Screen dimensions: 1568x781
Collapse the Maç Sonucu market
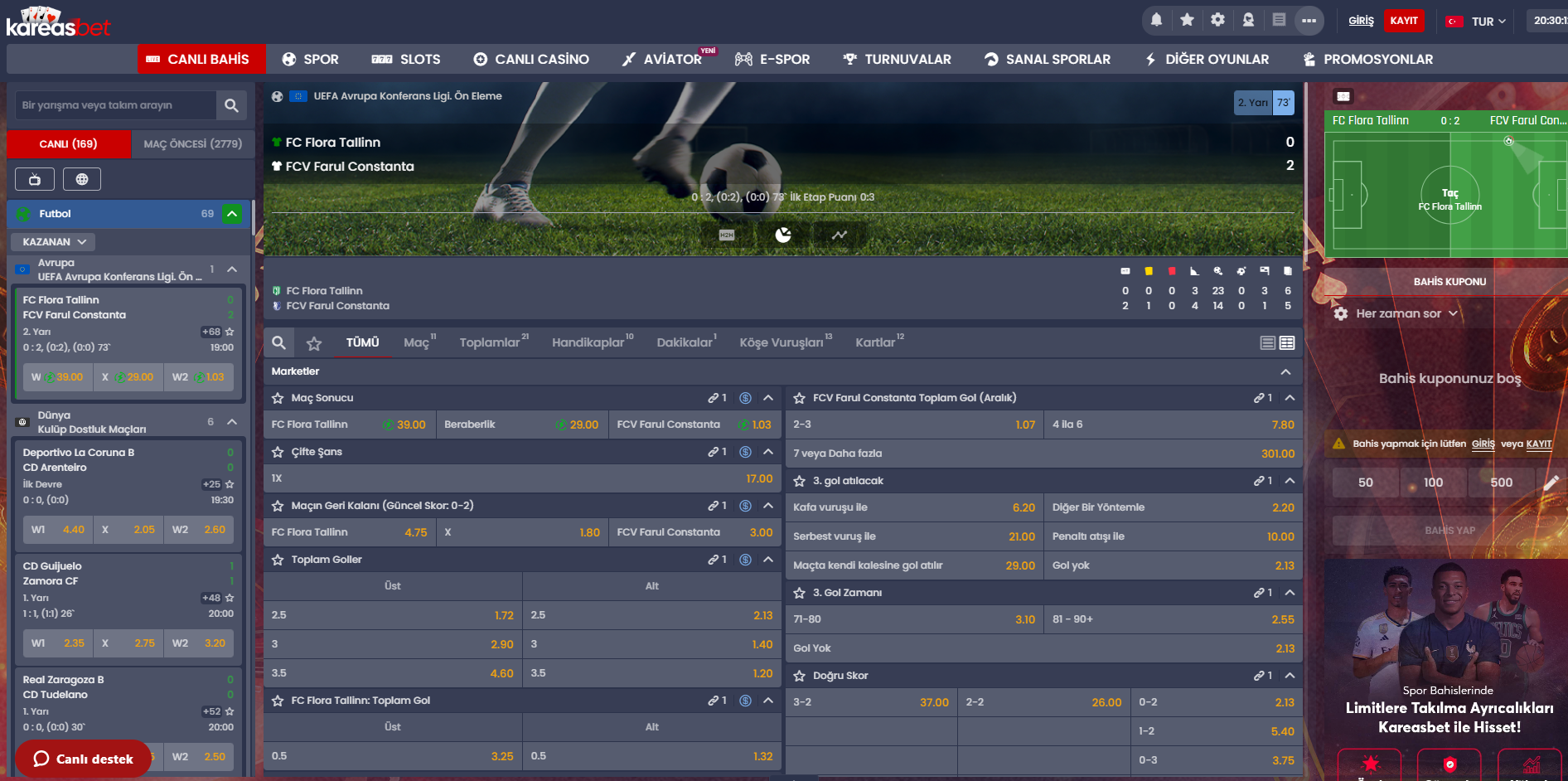coord(768,398)
